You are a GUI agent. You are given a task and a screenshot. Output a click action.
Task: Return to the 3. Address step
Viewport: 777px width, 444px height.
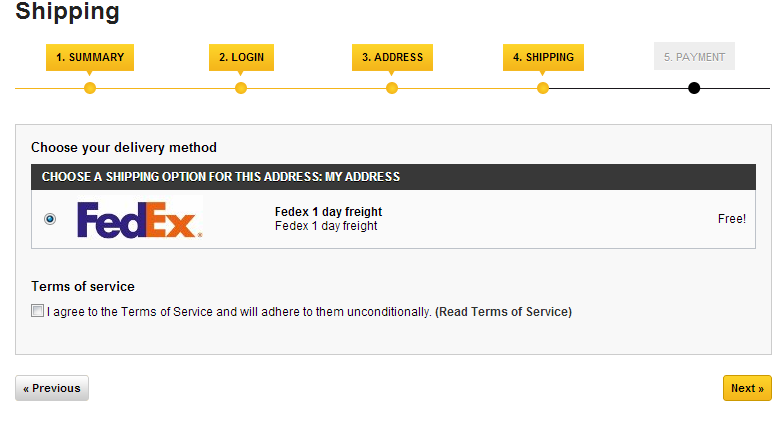click(x=392, y=57)
